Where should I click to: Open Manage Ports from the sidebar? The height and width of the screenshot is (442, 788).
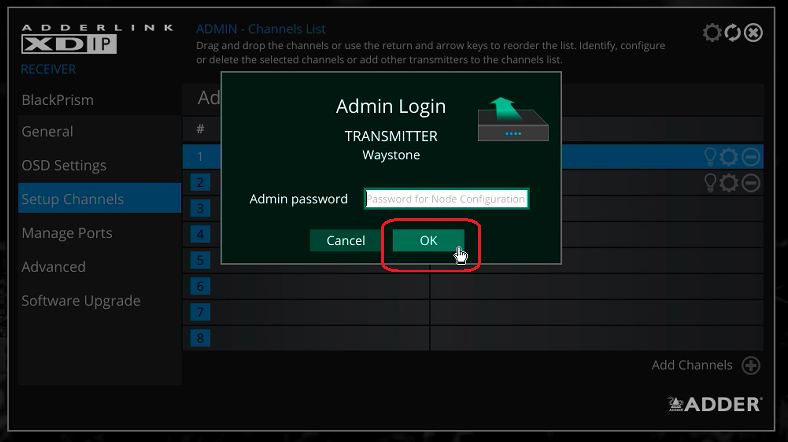(67, 233)
